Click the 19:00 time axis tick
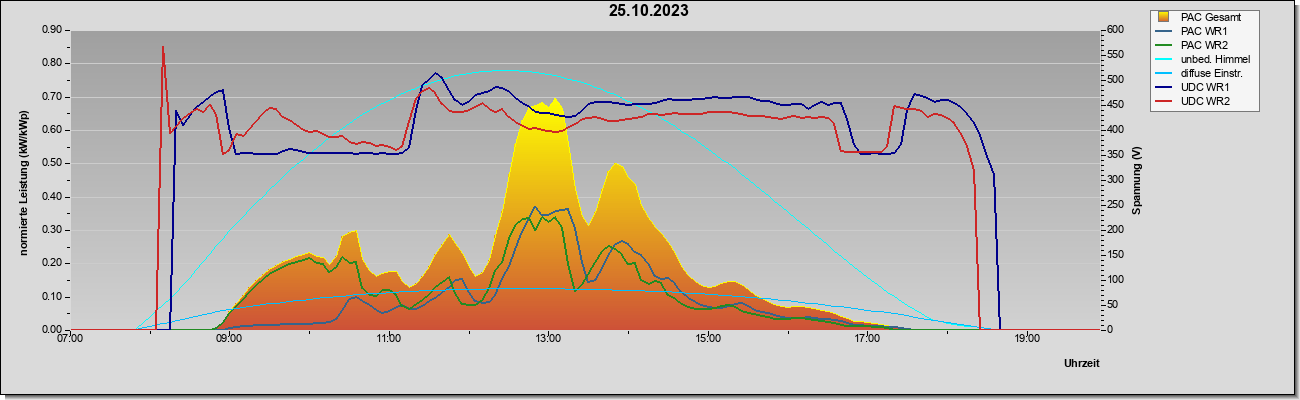1300x400 pixels. (1027, 338)
